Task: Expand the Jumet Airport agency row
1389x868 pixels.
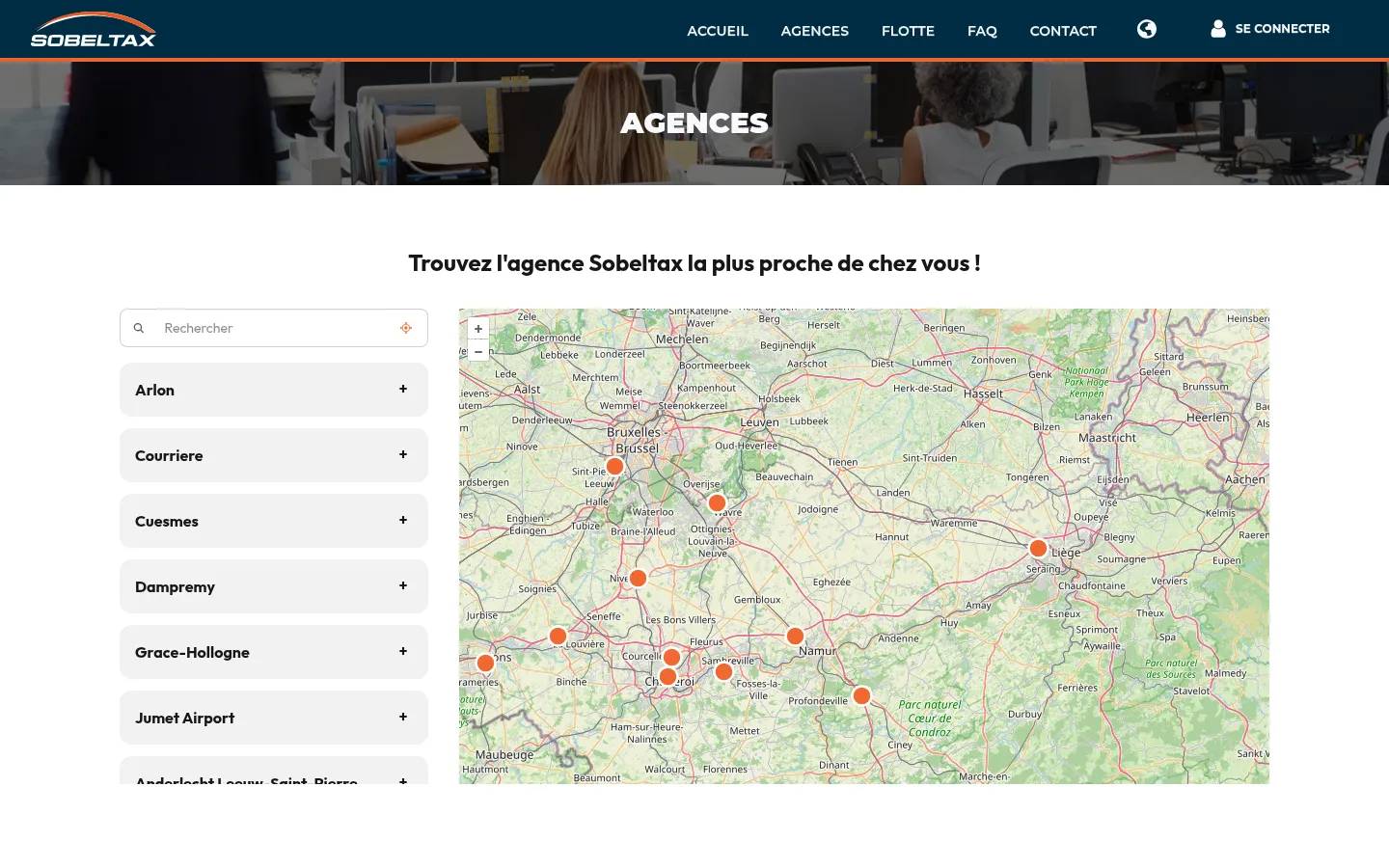Action: 274,718
